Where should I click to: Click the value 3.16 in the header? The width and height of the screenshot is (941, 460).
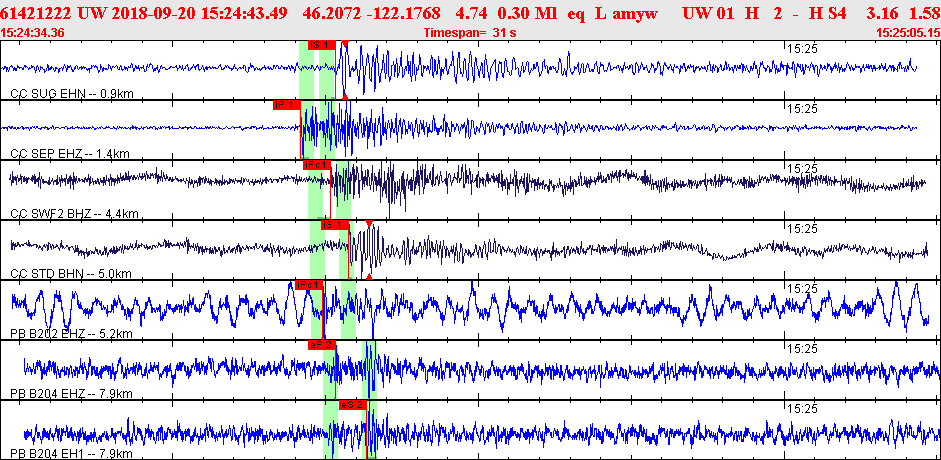tap(885, 13)
